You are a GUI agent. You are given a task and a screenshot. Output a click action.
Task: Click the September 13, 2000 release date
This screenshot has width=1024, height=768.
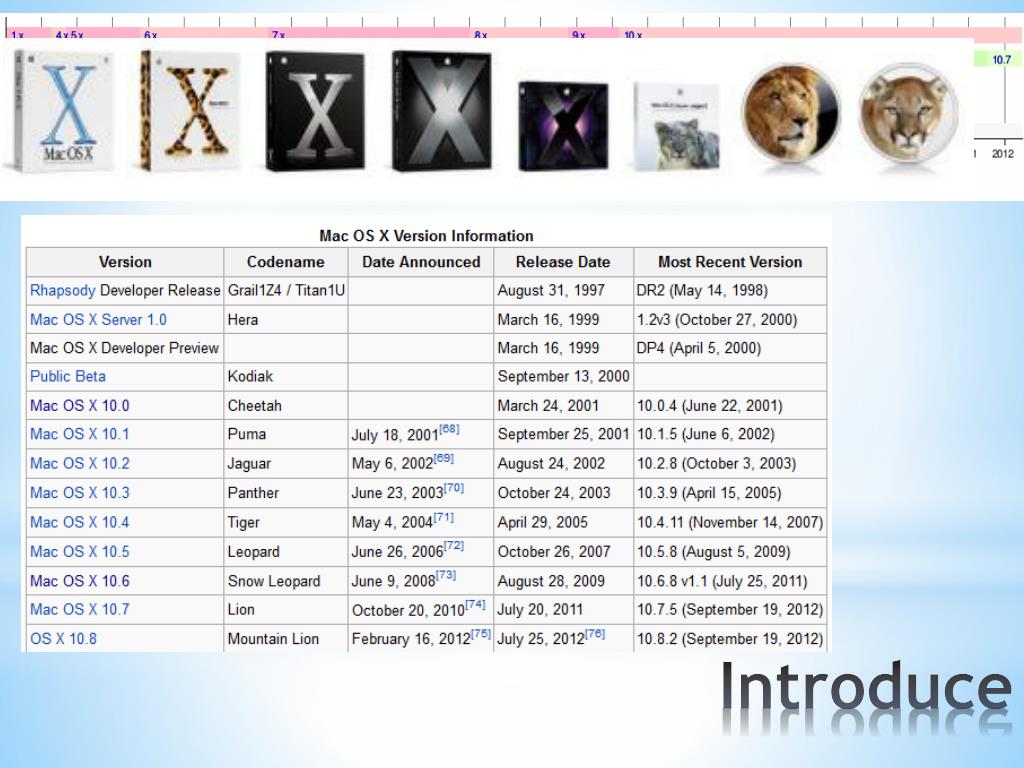(564, 376)
